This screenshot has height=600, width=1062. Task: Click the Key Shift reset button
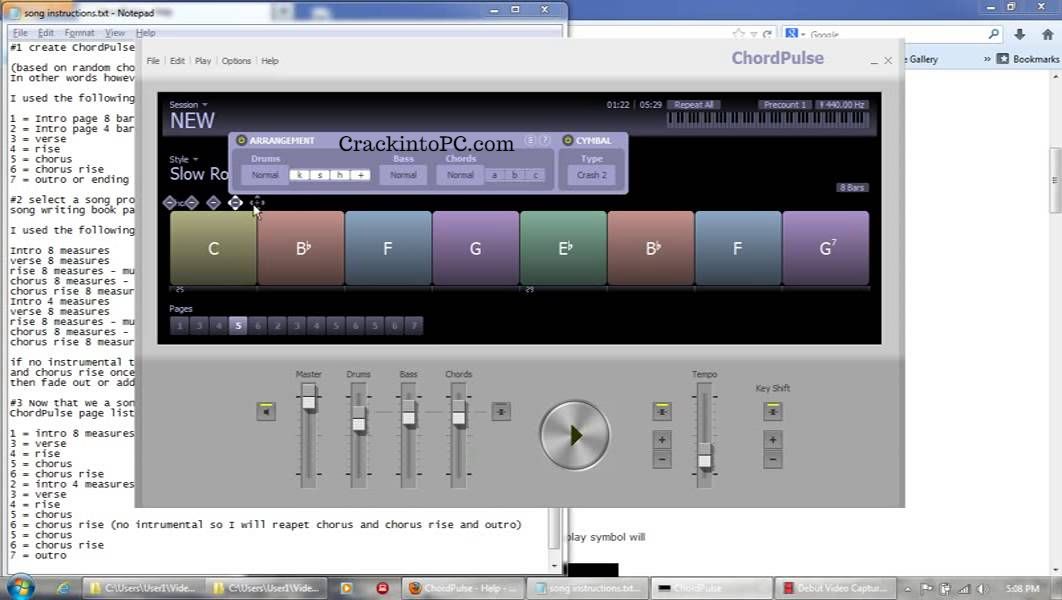773,411
